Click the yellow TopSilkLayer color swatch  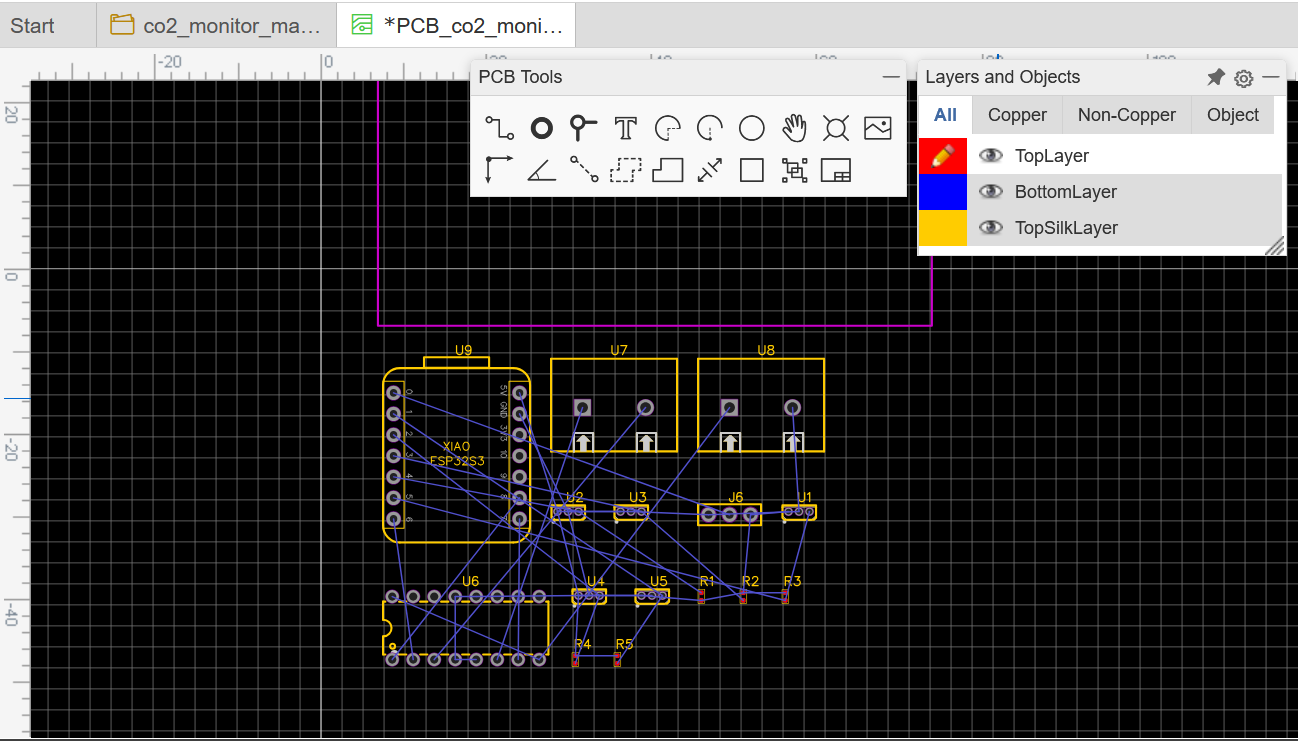943,227
